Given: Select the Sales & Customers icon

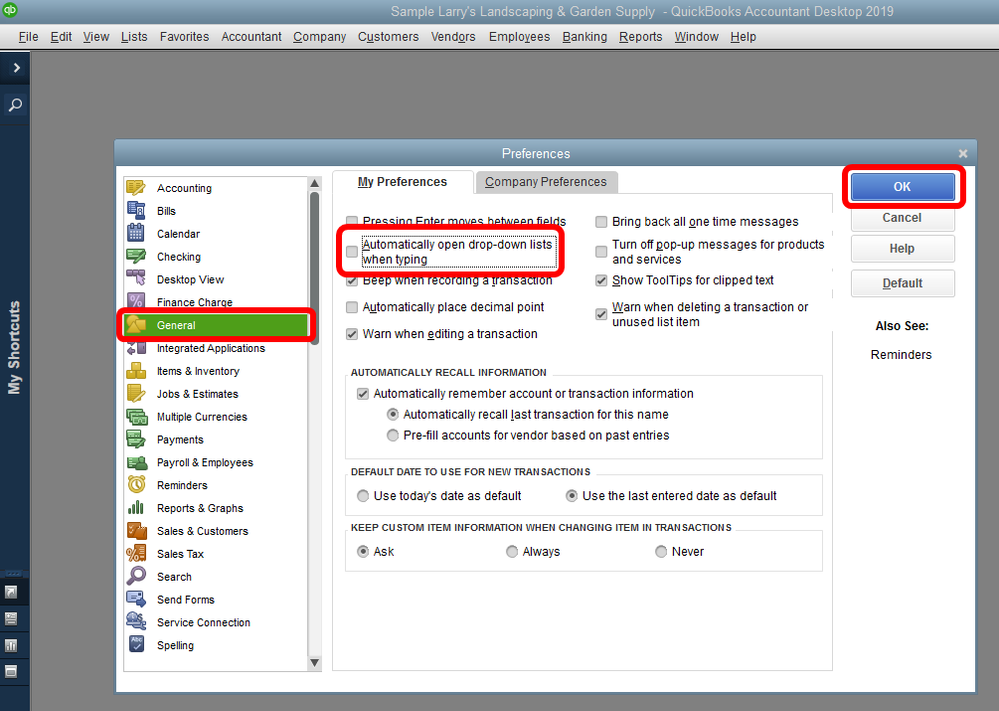Looking at the screenshot, I should (136, 531).
